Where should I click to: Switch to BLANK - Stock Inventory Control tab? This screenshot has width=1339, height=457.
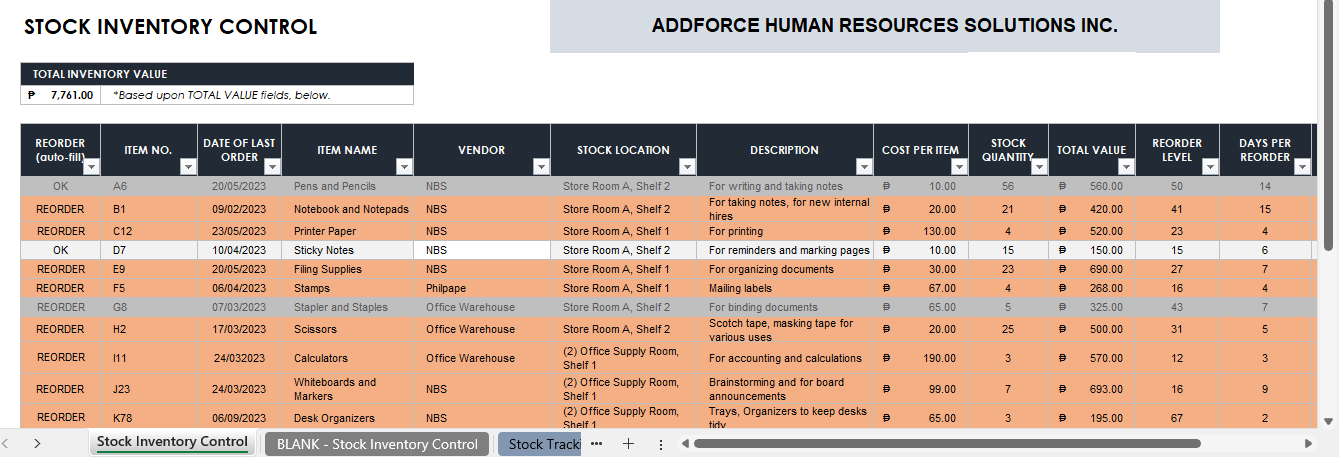(377, 444)
